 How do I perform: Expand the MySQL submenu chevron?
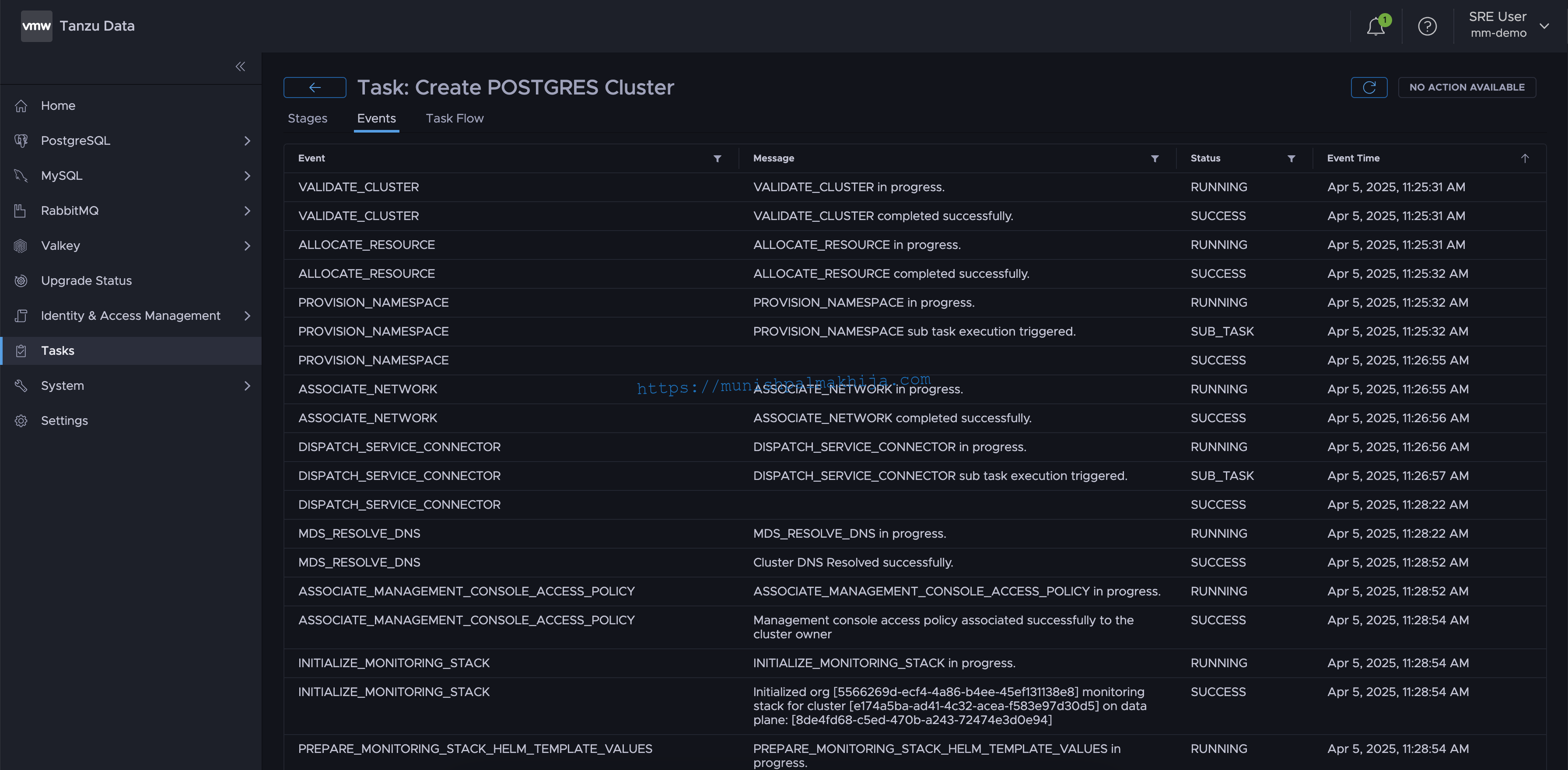(x=247, y=176)
